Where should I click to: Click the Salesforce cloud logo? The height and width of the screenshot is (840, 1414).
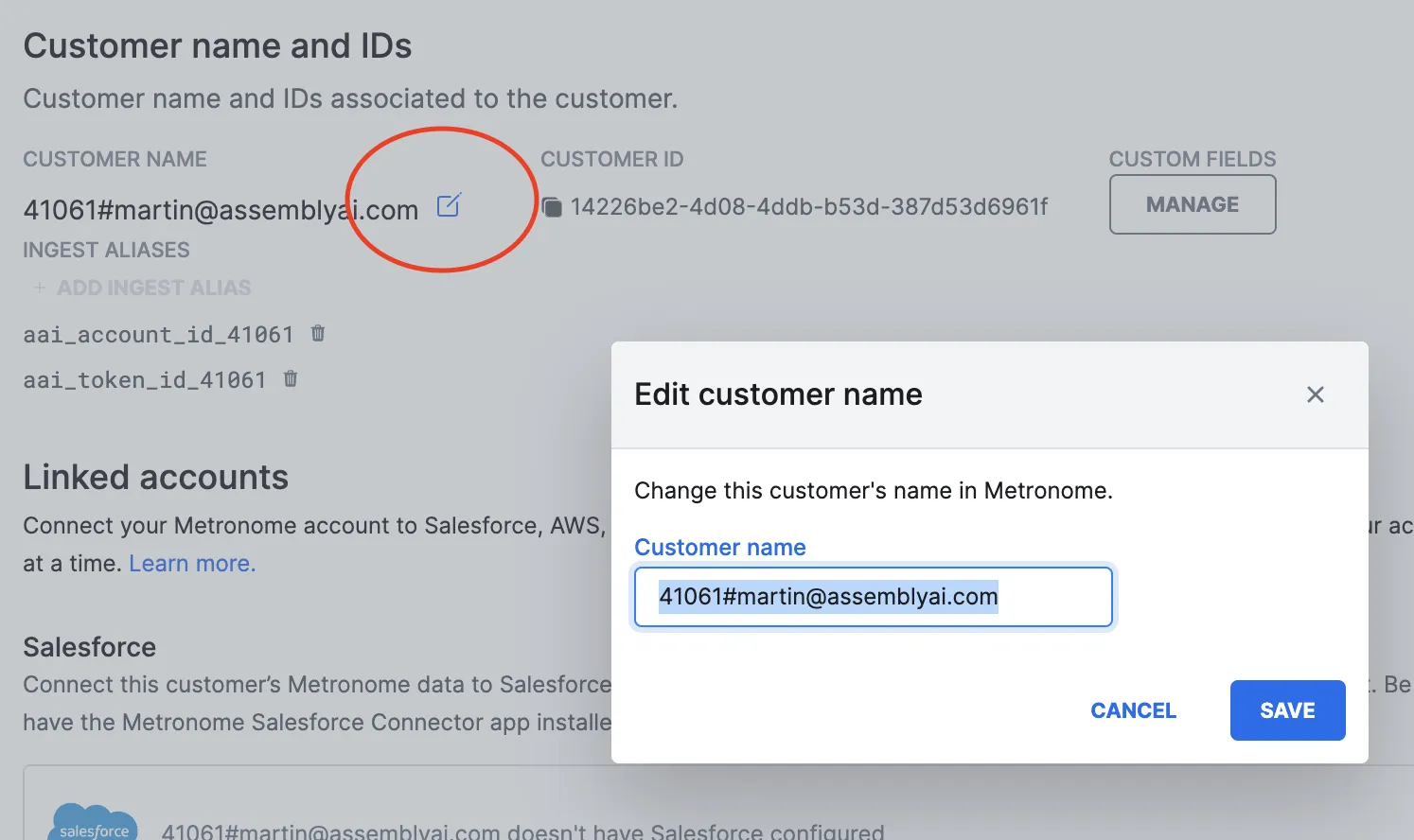tap(94, 823)
